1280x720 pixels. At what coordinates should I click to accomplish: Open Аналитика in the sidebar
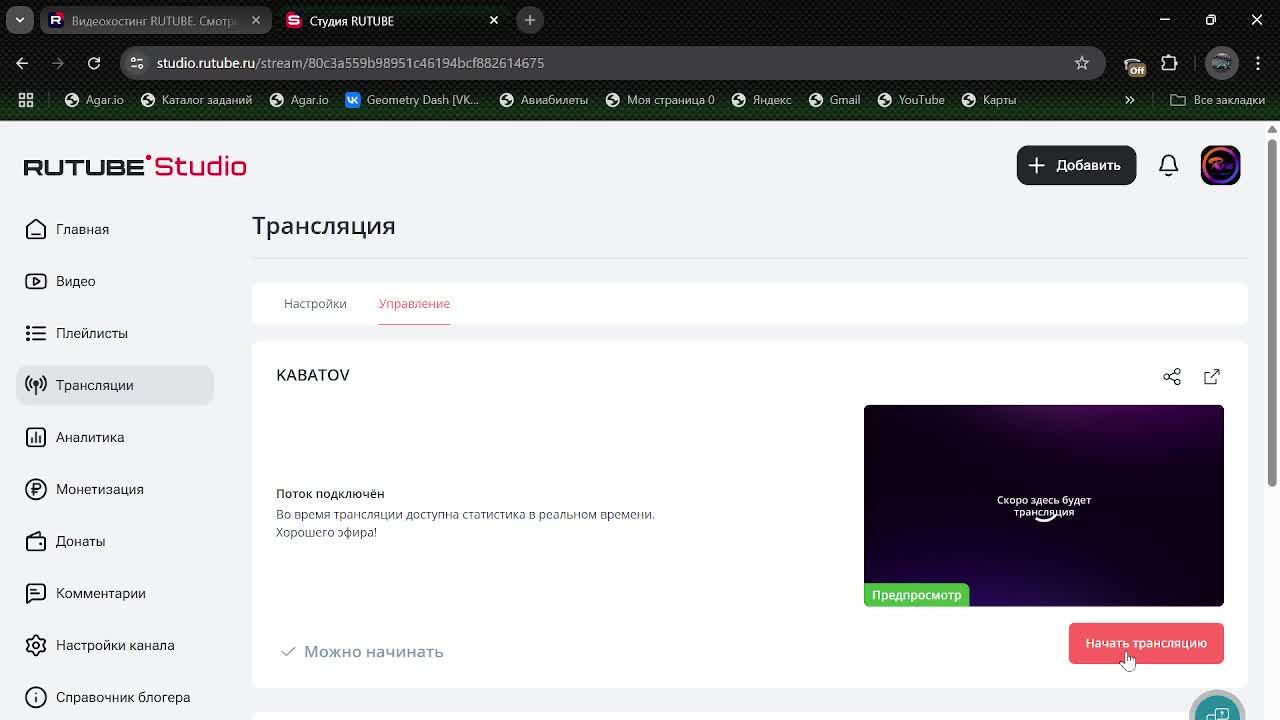pos(115,437)
